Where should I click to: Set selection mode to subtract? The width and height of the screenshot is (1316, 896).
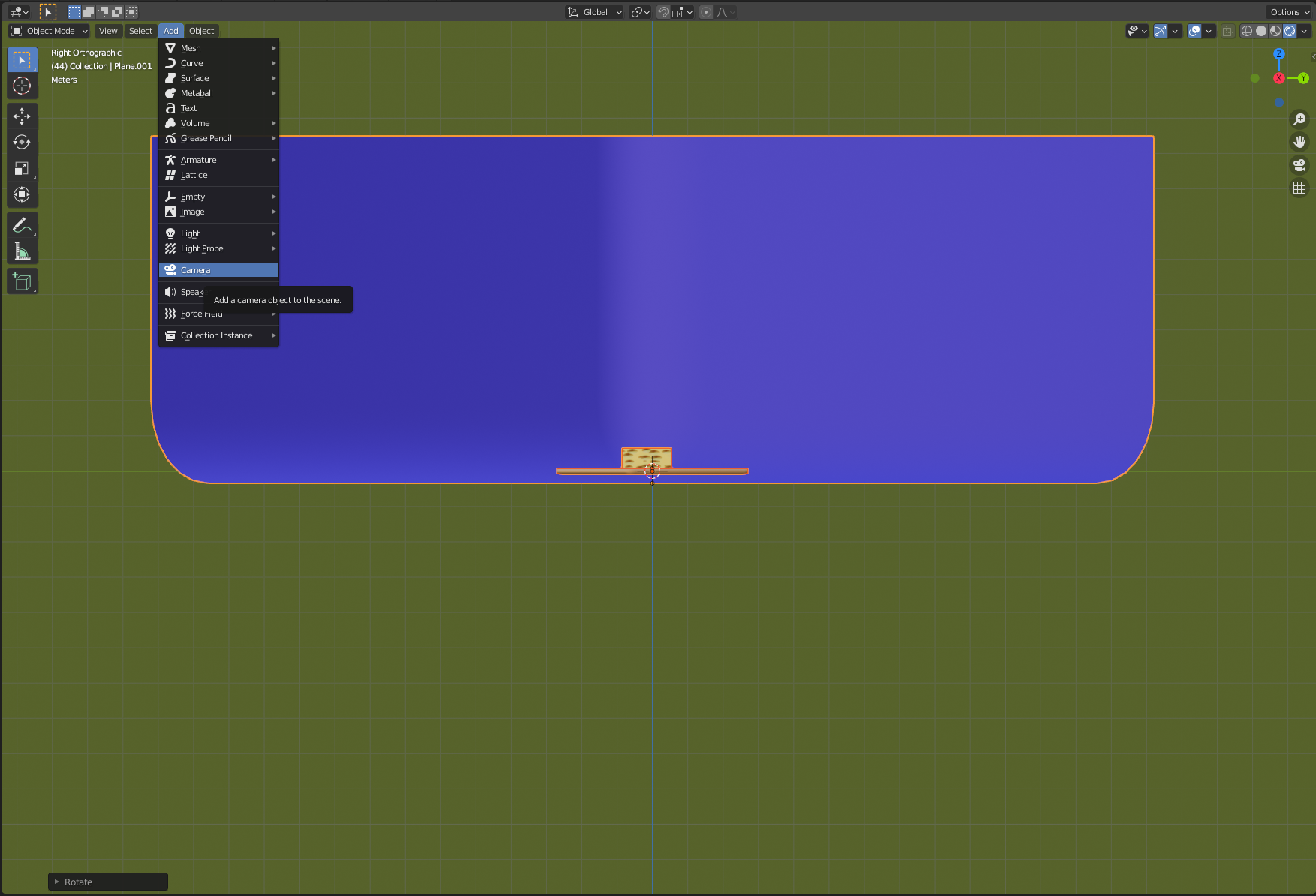tap(103, 12)
